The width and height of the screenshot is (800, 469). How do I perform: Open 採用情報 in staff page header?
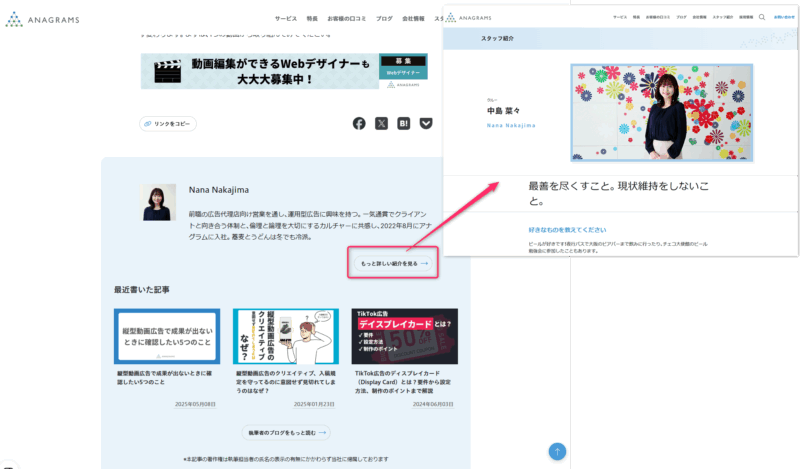pyautogui.click(x=746, y=17)
